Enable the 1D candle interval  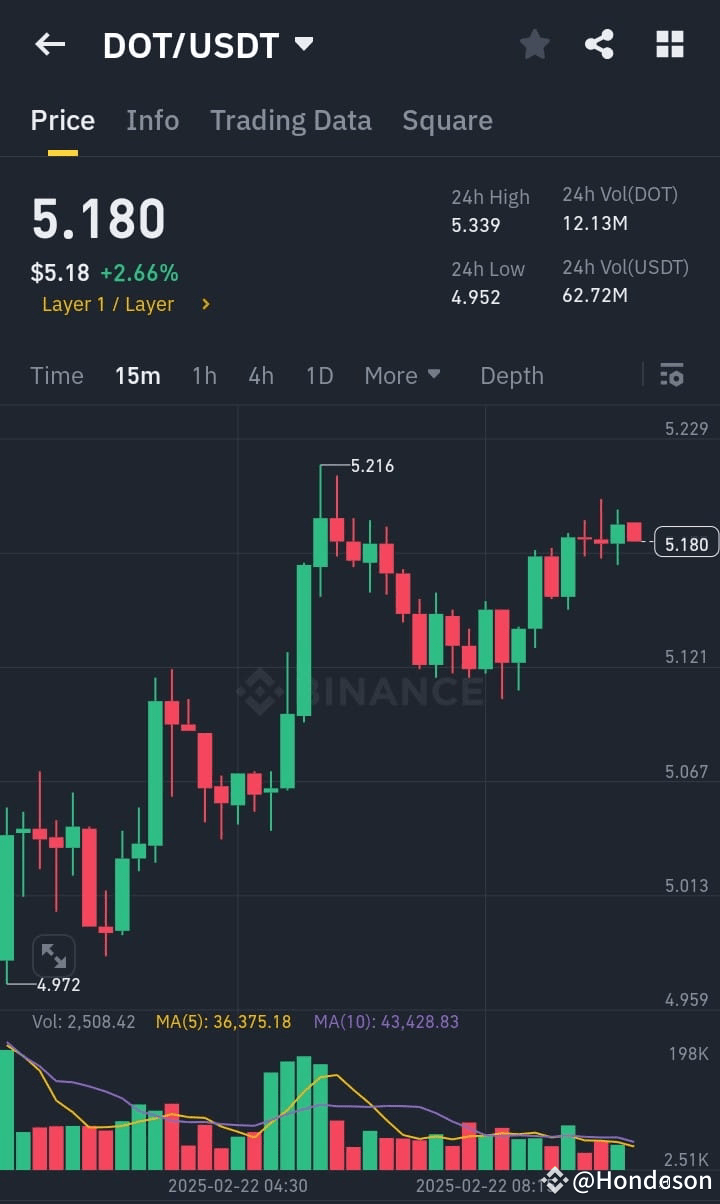click(x=319, y=375)
